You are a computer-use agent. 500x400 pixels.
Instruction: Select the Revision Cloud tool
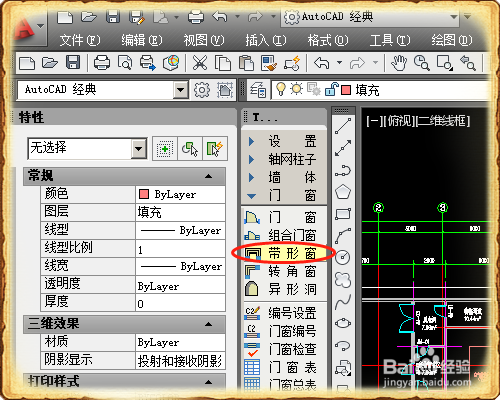pyautogui.click(x=343, y=279)
